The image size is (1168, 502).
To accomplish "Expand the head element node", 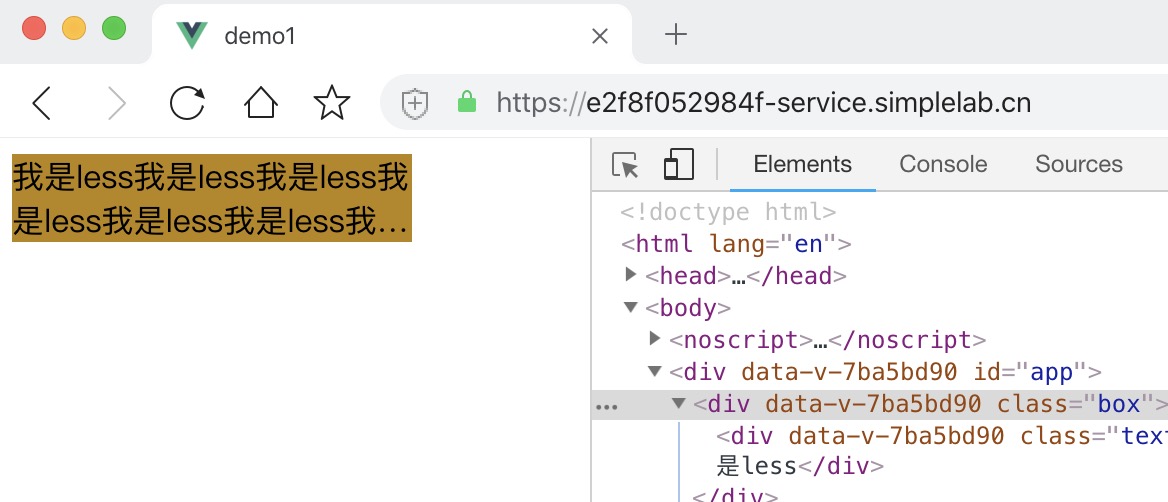I will coord(631,275).
